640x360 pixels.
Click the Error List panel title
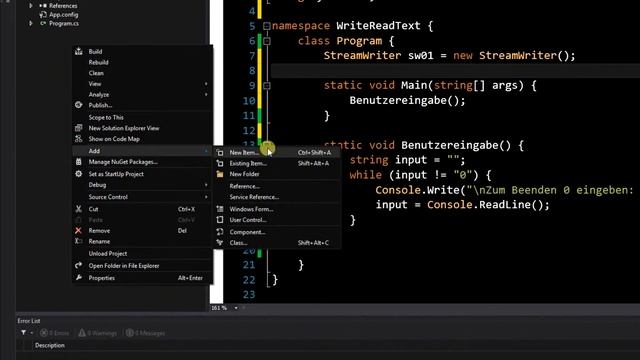point(29,321)
